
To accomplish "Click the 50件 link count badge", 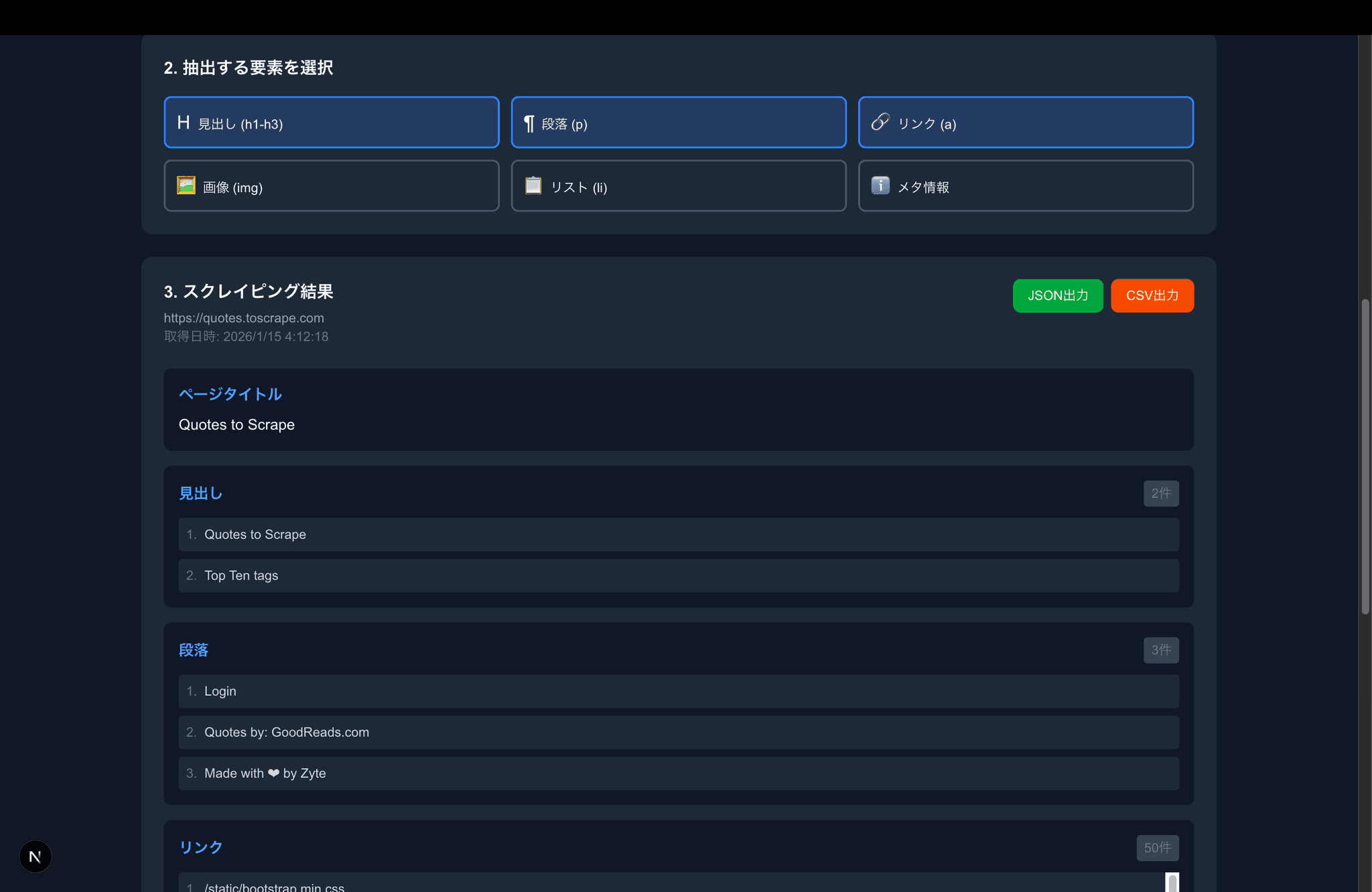I will tap(1158, 848).
